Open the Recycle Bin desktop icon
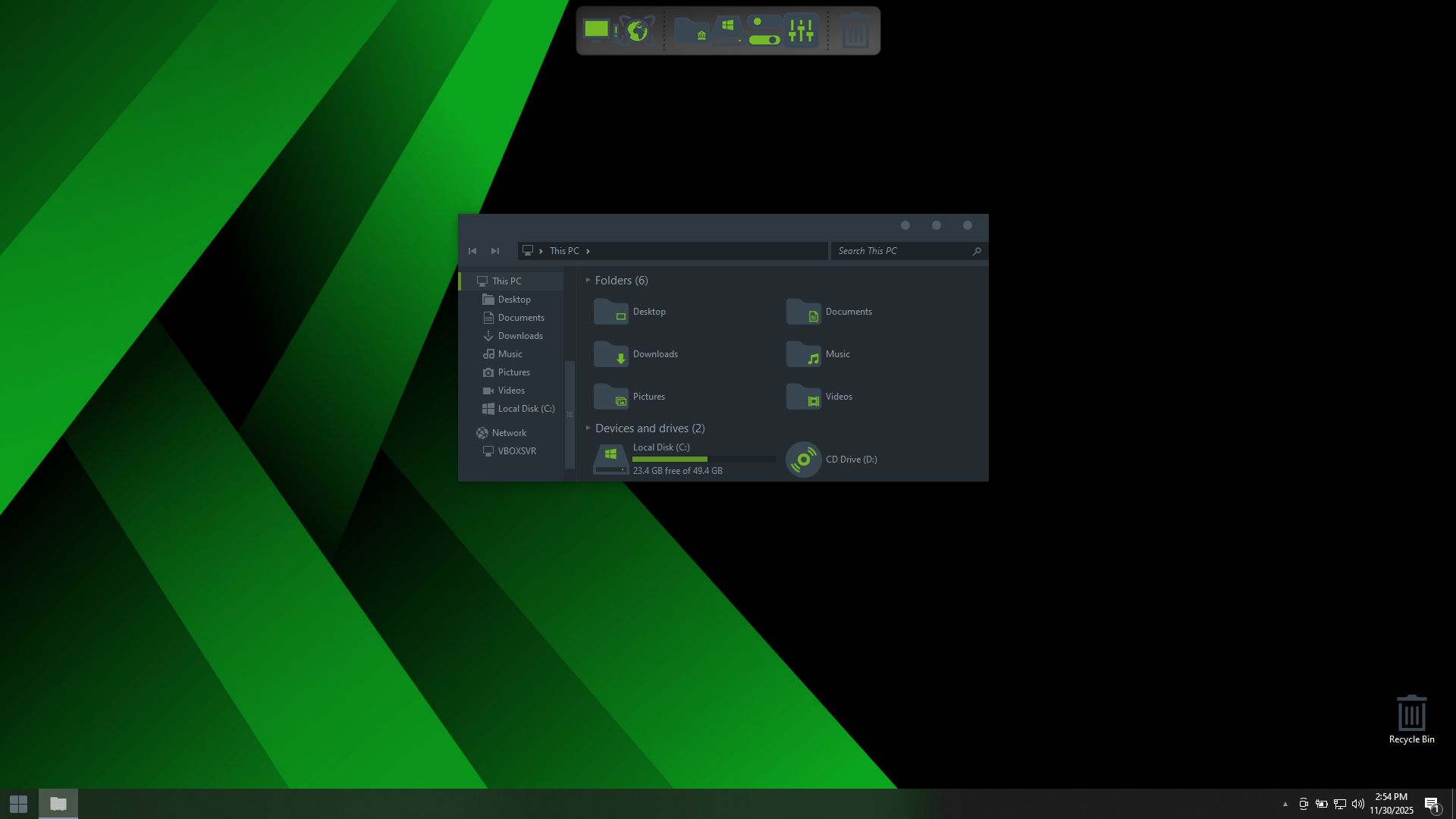This screenshot has width=1456, height=819. click(x=1411, y=718)
